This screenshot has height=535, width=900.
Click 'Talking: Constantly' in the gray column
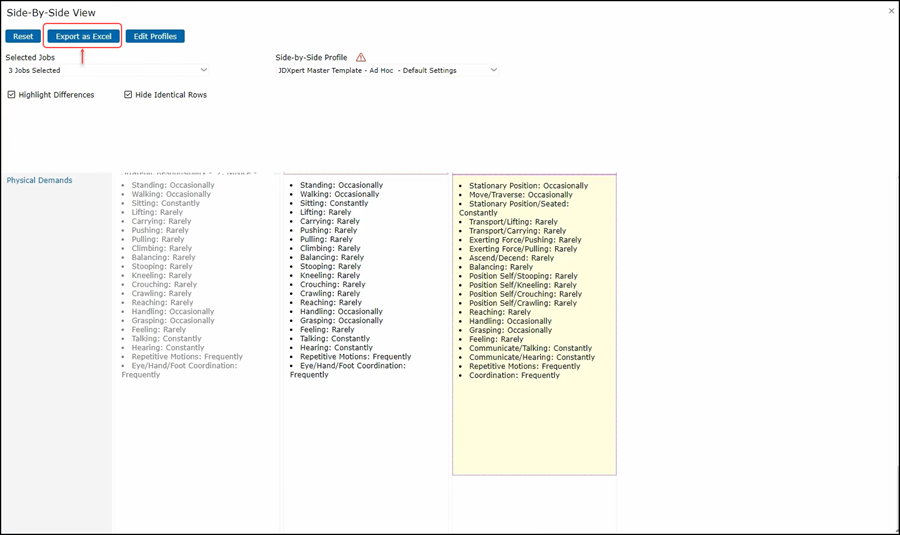click(x=166, y=339)
